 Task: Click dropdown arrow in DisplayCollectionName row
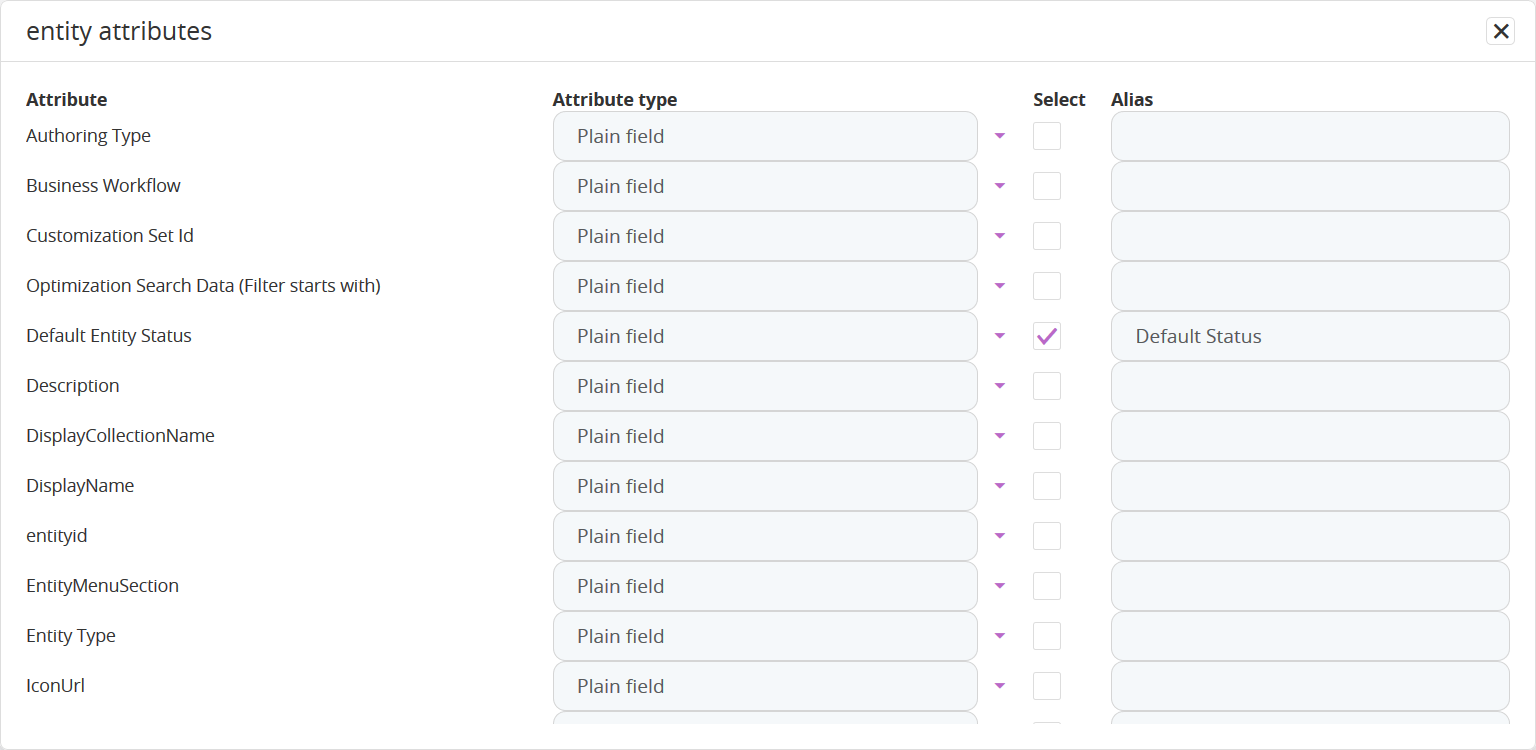999,436
